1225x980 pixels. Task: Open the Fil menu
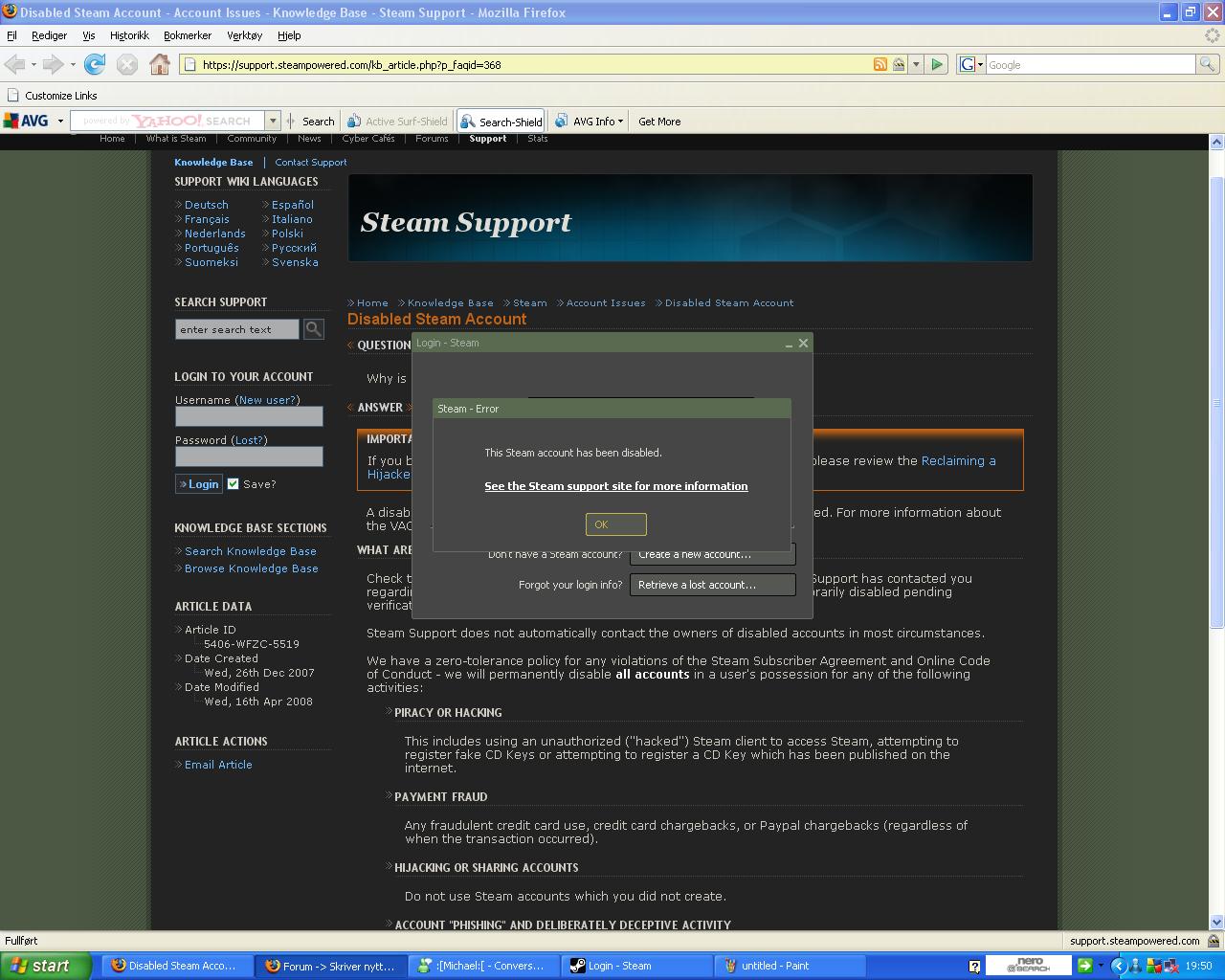11,35
